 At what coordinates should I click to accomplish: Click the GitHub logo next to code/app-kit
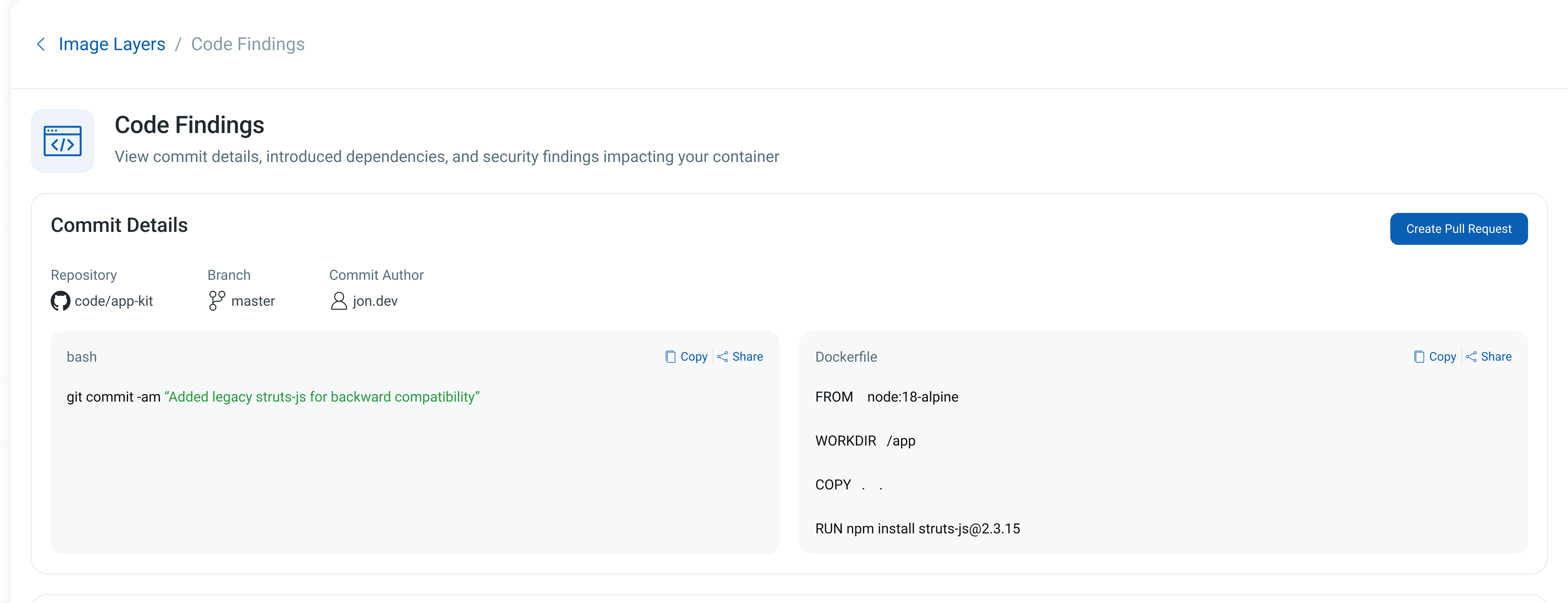pos(60,301)
